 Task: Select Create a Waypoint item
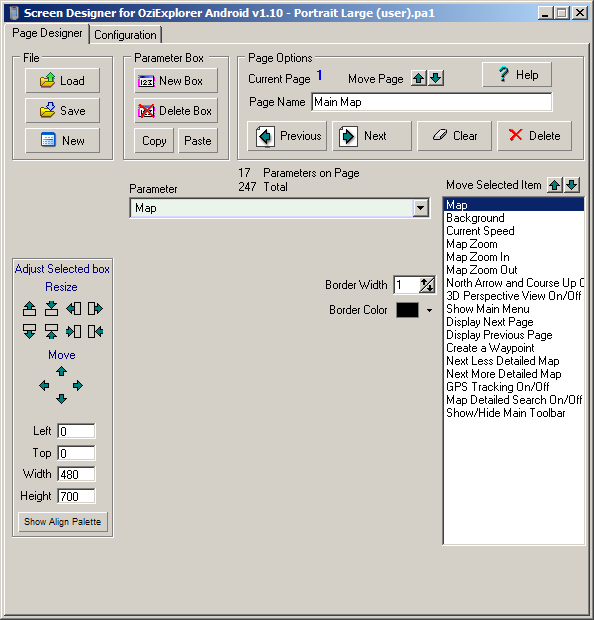[x=514, y=348]
